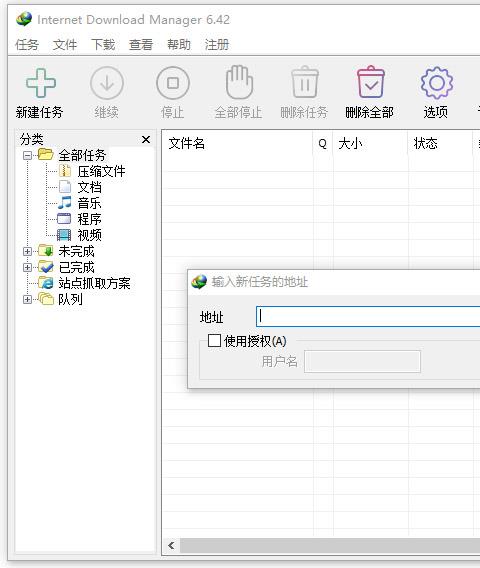Select the 压缩文件 archive icon
The image size is (480, 568).
[x=65, y=171]
